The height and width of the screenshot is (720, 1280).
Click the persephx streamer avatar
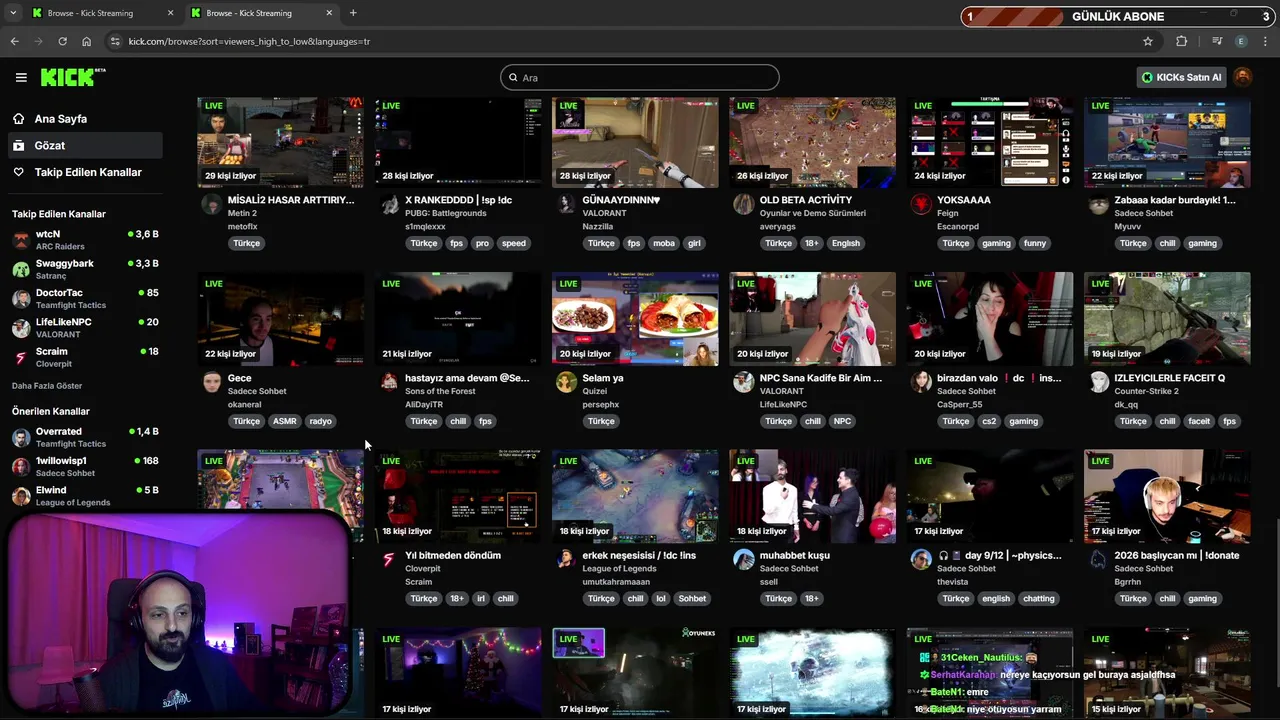(x=566, y=382)
